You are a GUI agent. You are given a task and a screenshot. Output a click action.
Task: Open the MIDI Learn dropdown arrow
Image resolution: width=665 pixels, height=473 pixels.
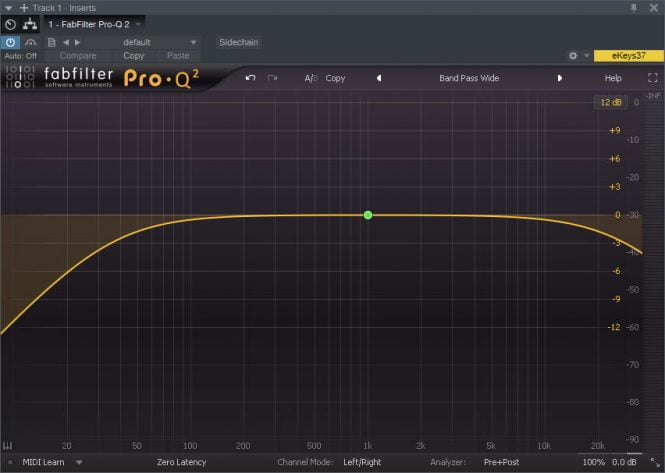(79, 462)
